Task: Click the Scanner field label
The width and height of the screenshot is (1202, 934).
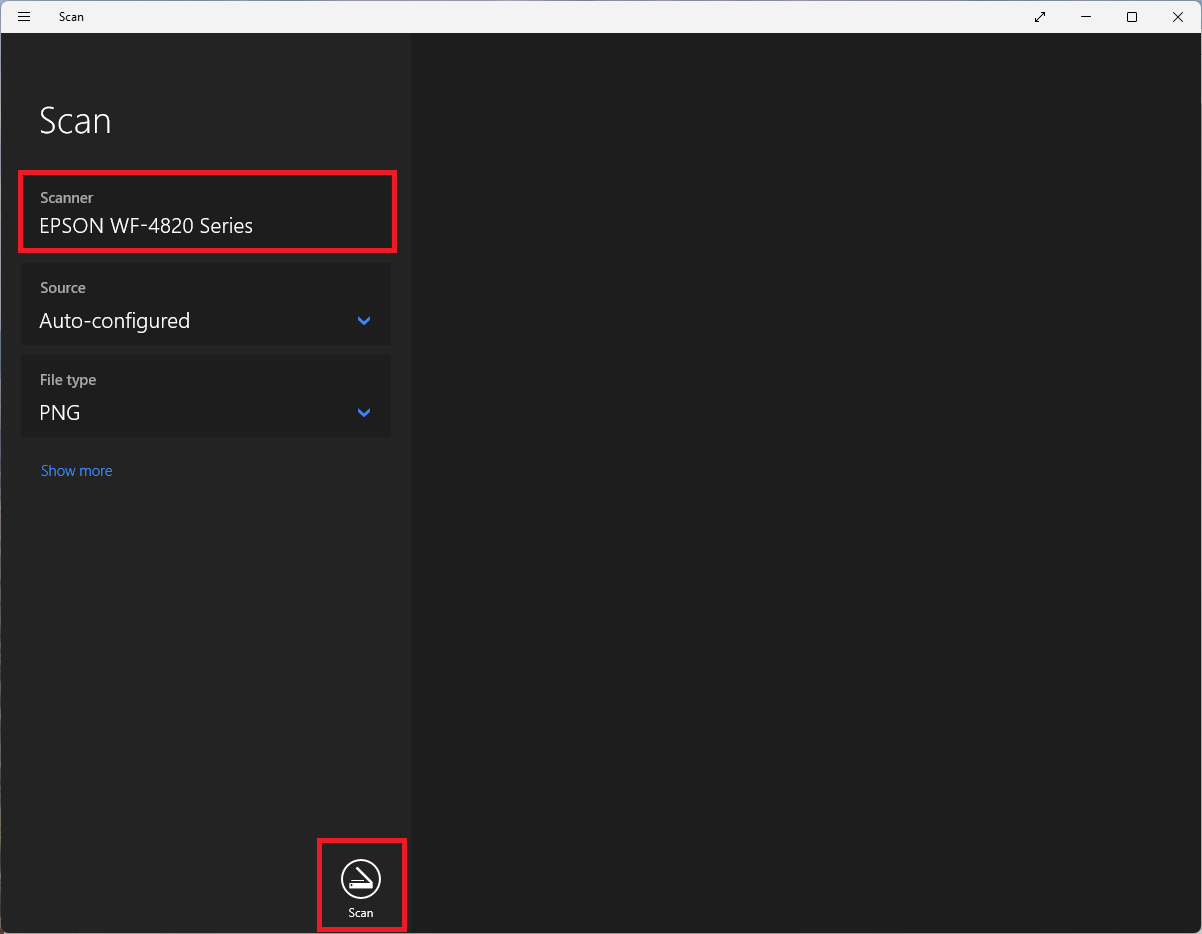Action: pos(67,198)
